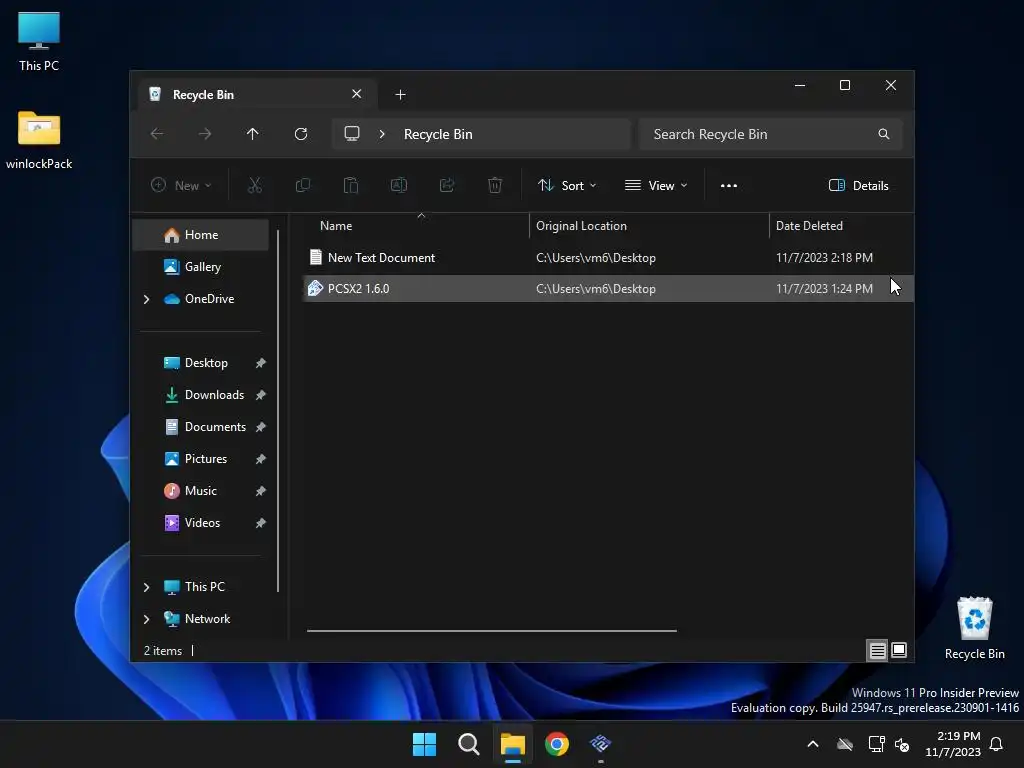Click the sidebar vertical scrollbar

coord(278,411)
